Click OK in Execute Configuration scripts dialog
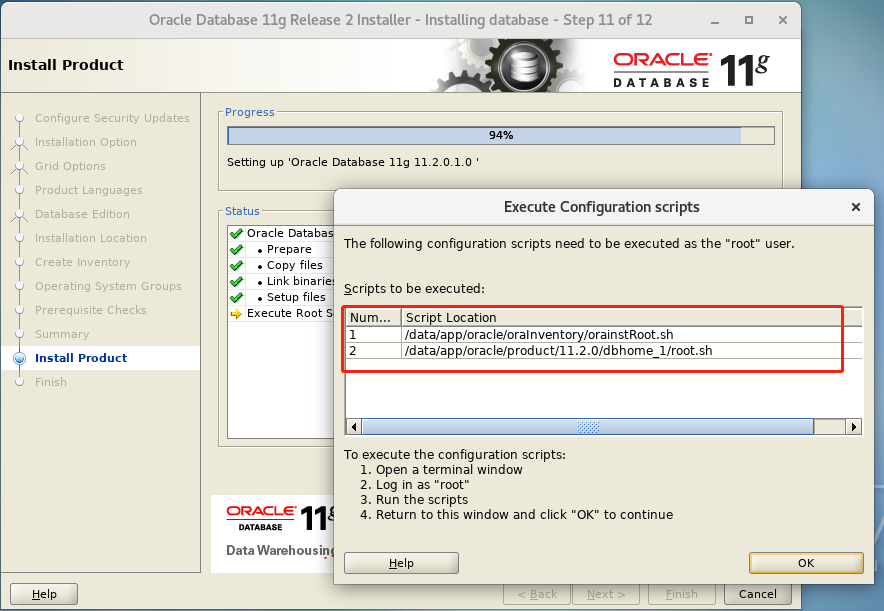The width and height of the screenshot is (884, 611). click(806, 563)
